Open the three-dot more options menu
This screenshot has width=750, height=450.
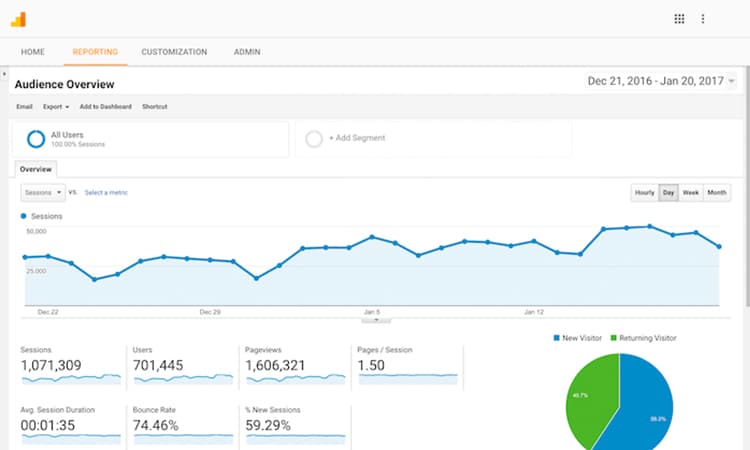(703, 19)
